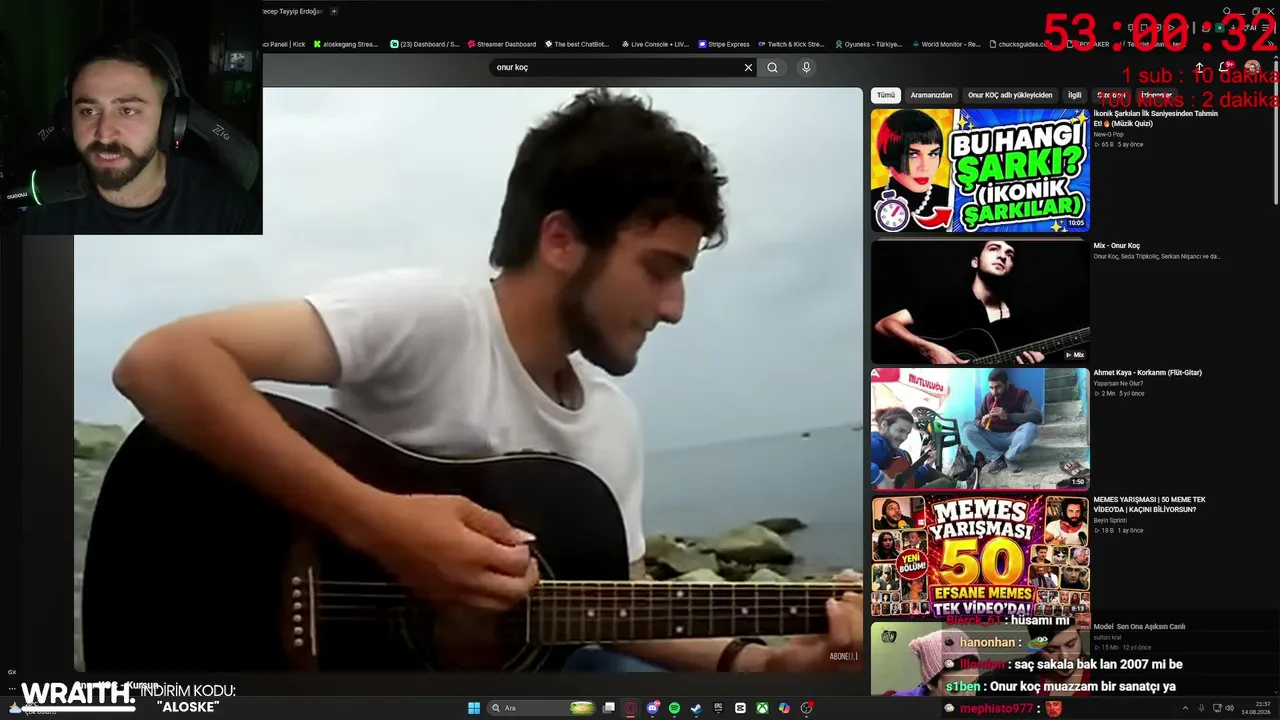Open the 'Stripe Express' bookmark
The width and height of the screenshot is (1280, 720).
click(724, 44)
